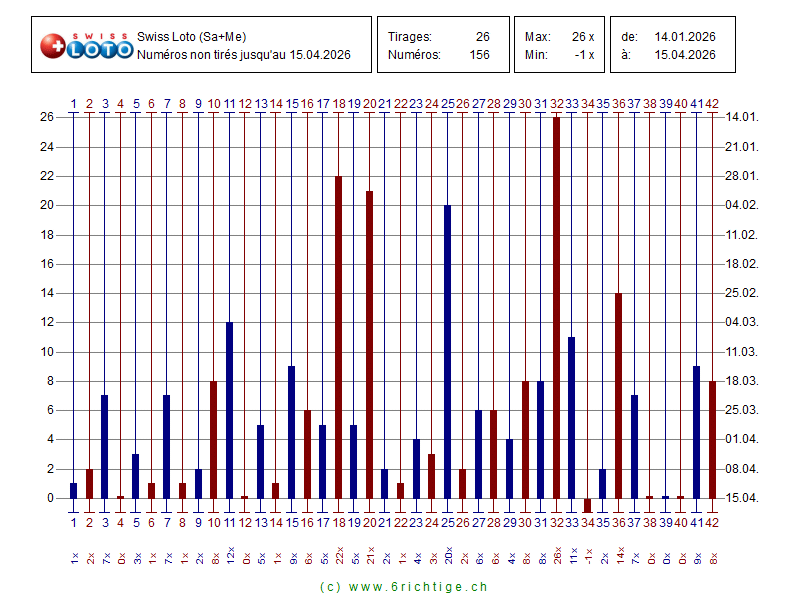Select the blue bar for number 11
Image resolution: width=800 pixels, height=600 pixels.
[229, 410]
